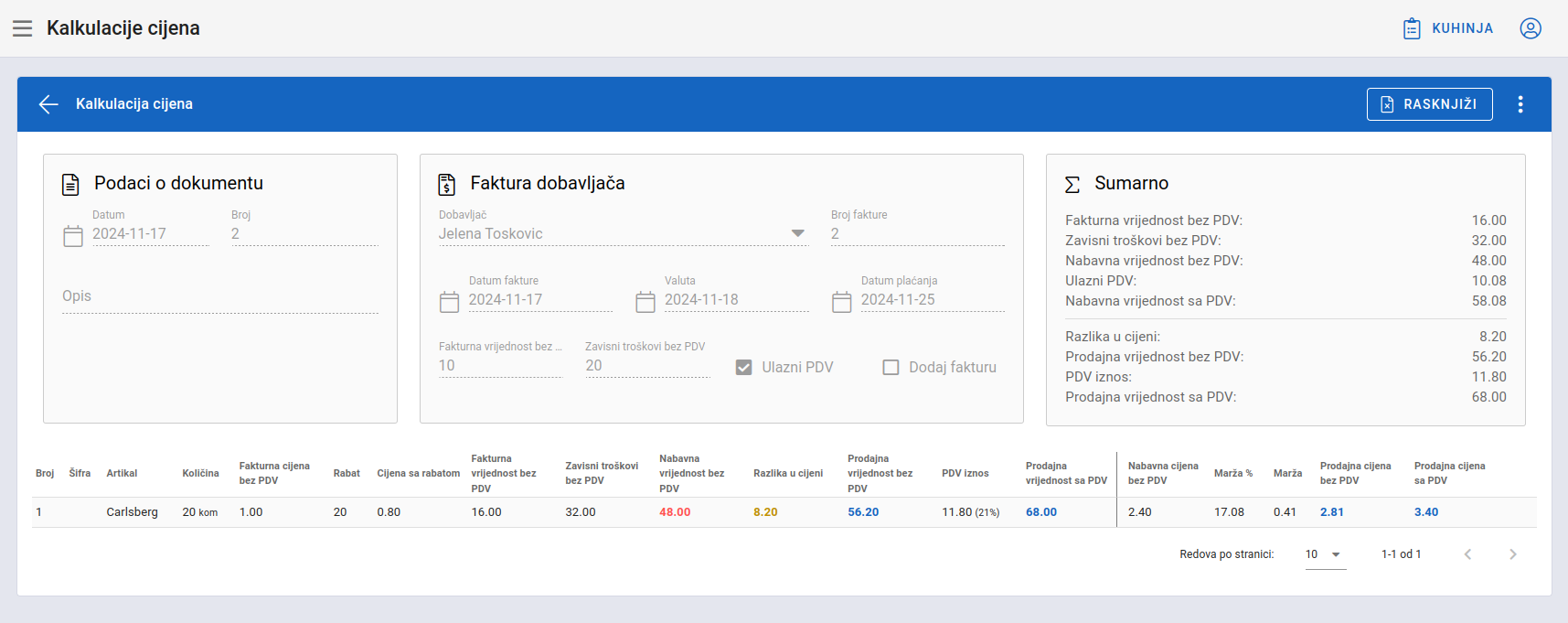Click the Datum plaćanja calendar icon
The width and height of the screenshot is (1568, 623).
click(842, 302)
